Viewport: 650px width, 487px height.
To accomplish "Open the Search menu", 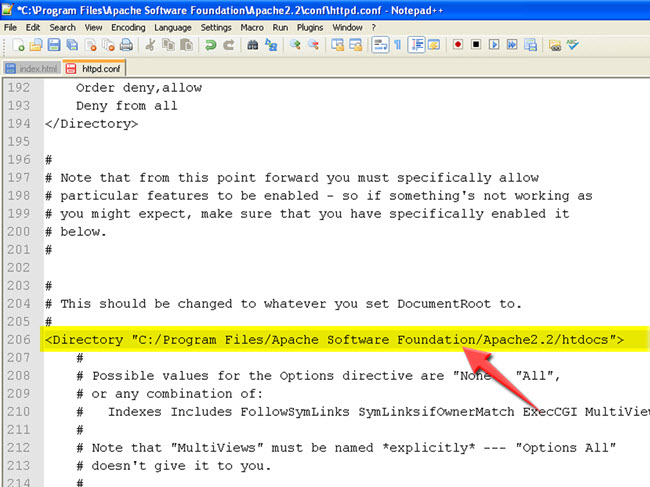I will [x=63, y=27].
